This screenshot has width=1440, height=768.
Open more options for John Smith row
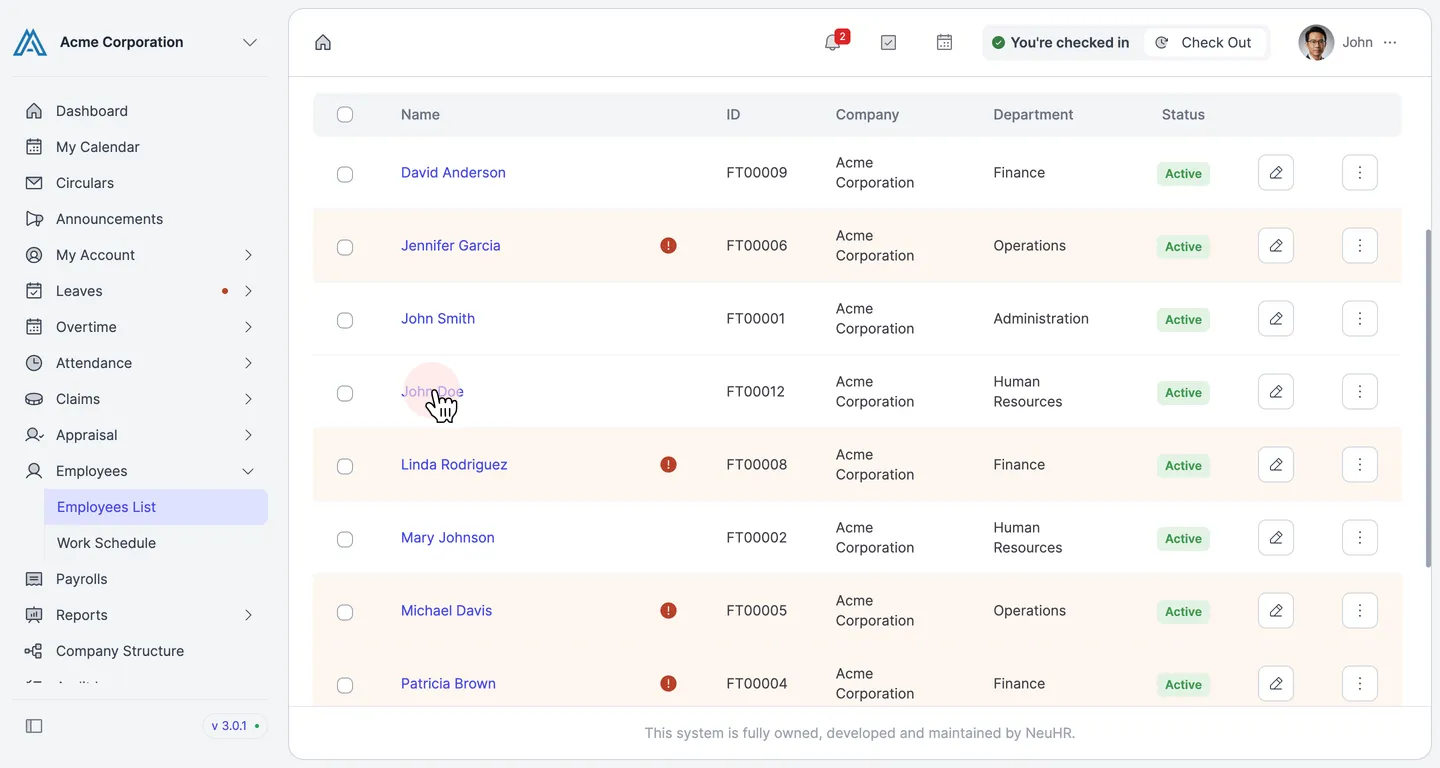tap(1360, 318)
